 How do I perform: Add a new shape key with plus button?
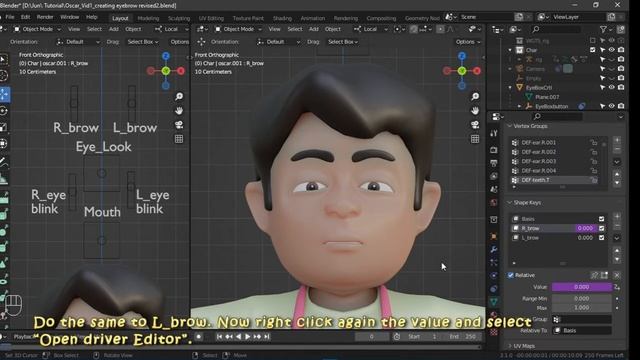coord(617,216)
